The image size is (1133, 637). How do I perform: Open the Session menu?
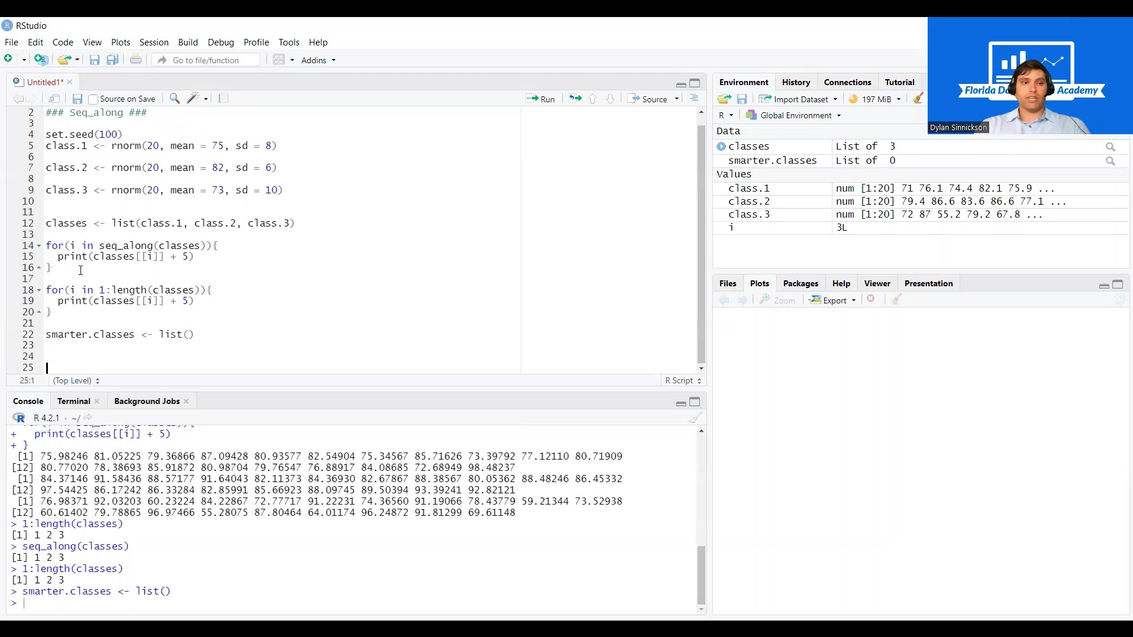(153, 42)
